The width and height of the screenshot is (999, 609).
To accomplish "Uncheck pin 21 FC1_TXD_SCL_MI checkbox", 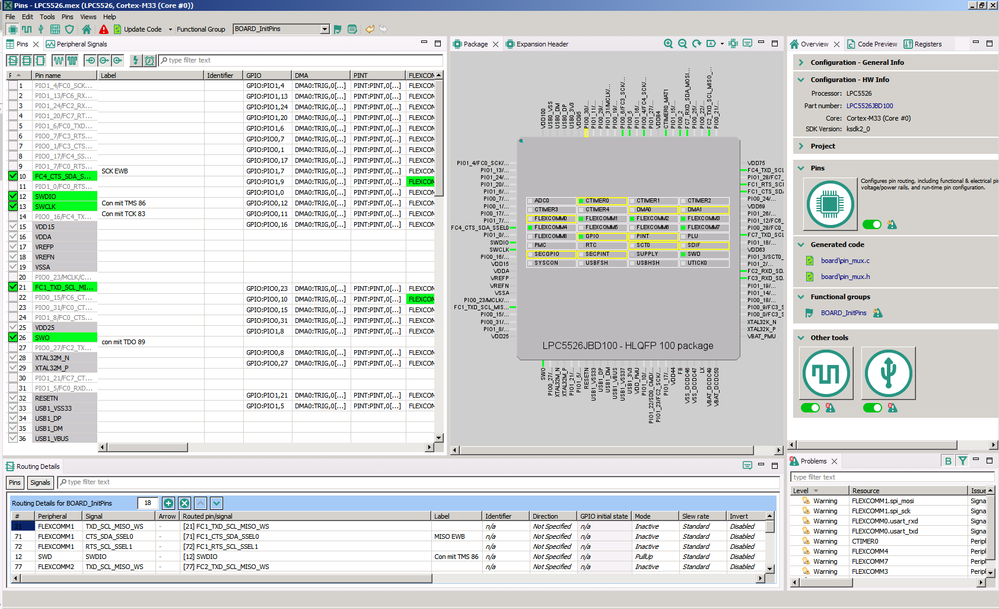I will [13, 287].
